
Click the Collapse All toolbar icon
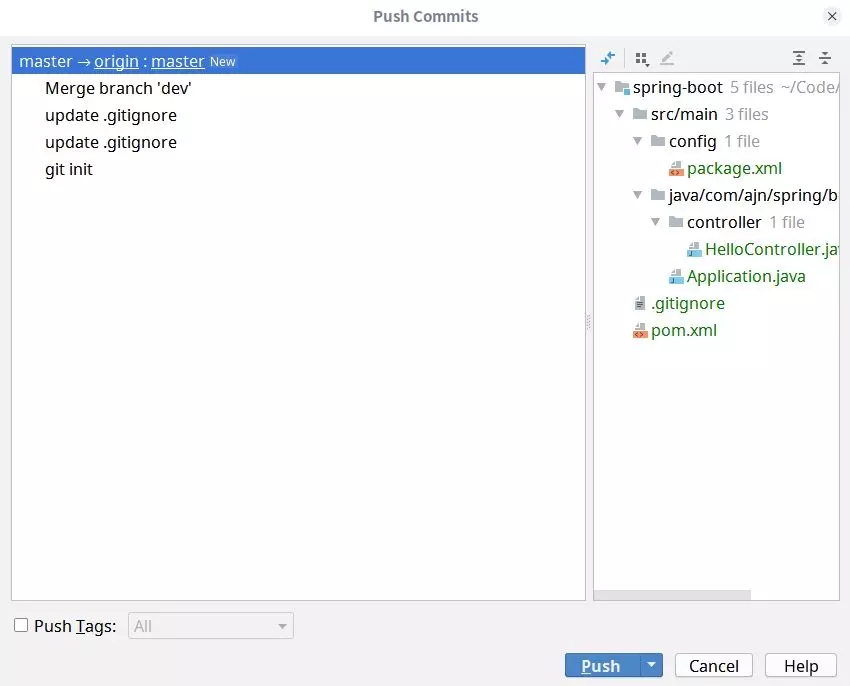(825, 59)
